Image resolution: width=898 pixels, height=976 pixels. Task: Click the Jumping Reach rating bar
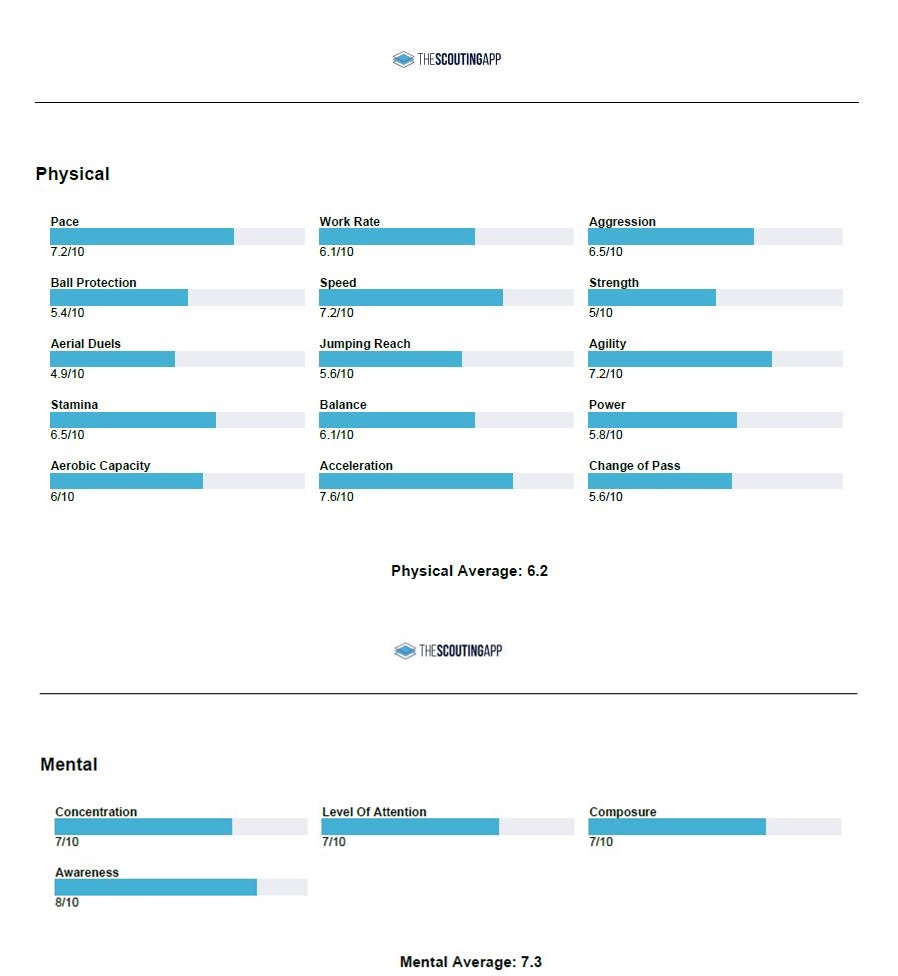446,359
